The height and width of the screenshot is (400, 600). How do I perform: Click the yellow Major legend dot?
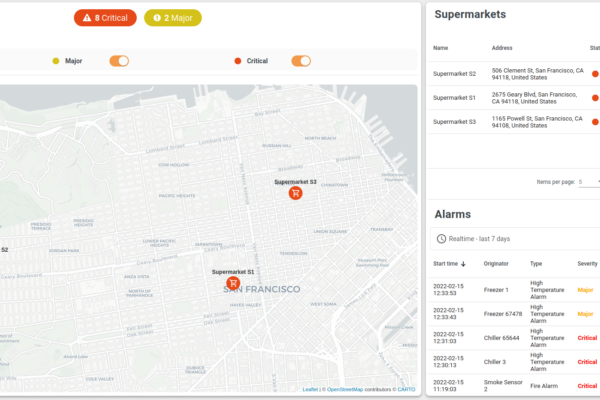(56, 61)
